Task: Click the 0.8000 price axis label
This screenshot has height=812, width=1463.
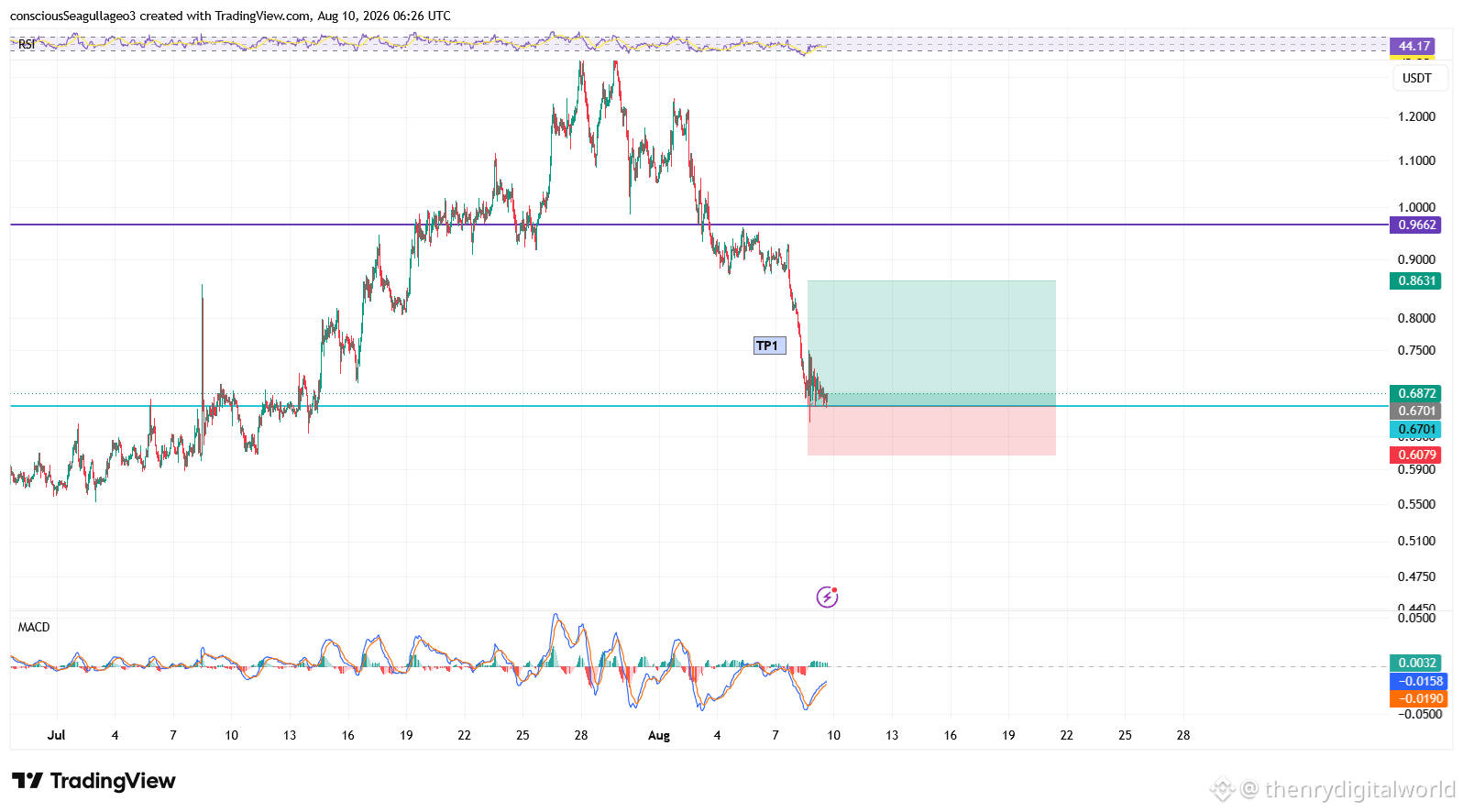Action: (1416, 318)
